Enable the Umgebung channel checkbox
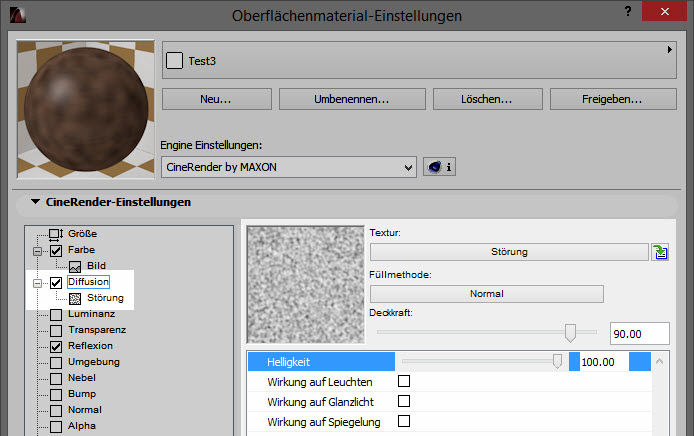 56,363
